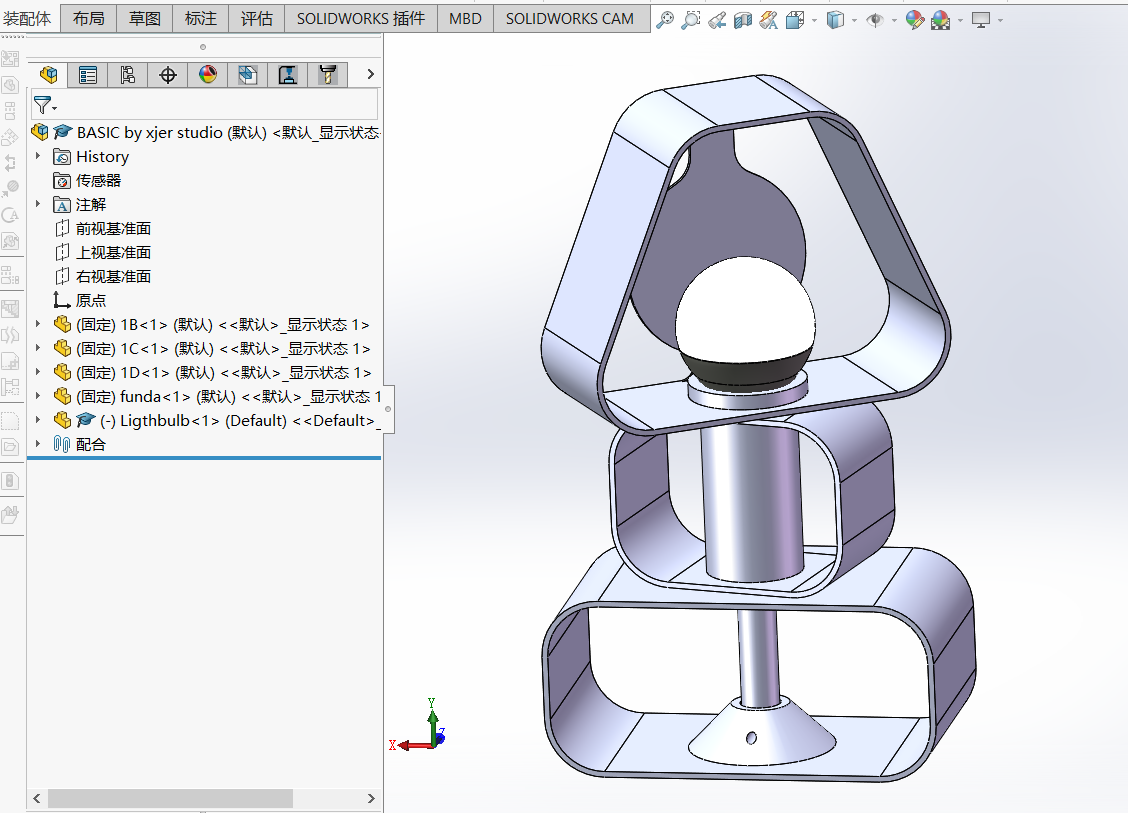Open the View Settings dropdown arrow

click(1001, 21)
